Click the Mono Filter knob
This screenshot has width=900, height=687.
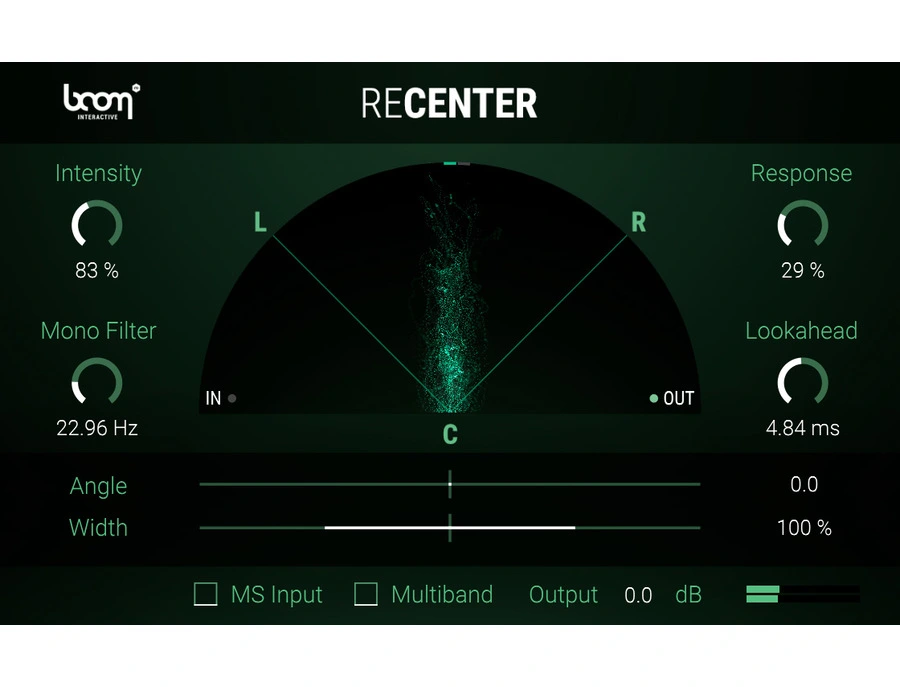pos(97,382)
